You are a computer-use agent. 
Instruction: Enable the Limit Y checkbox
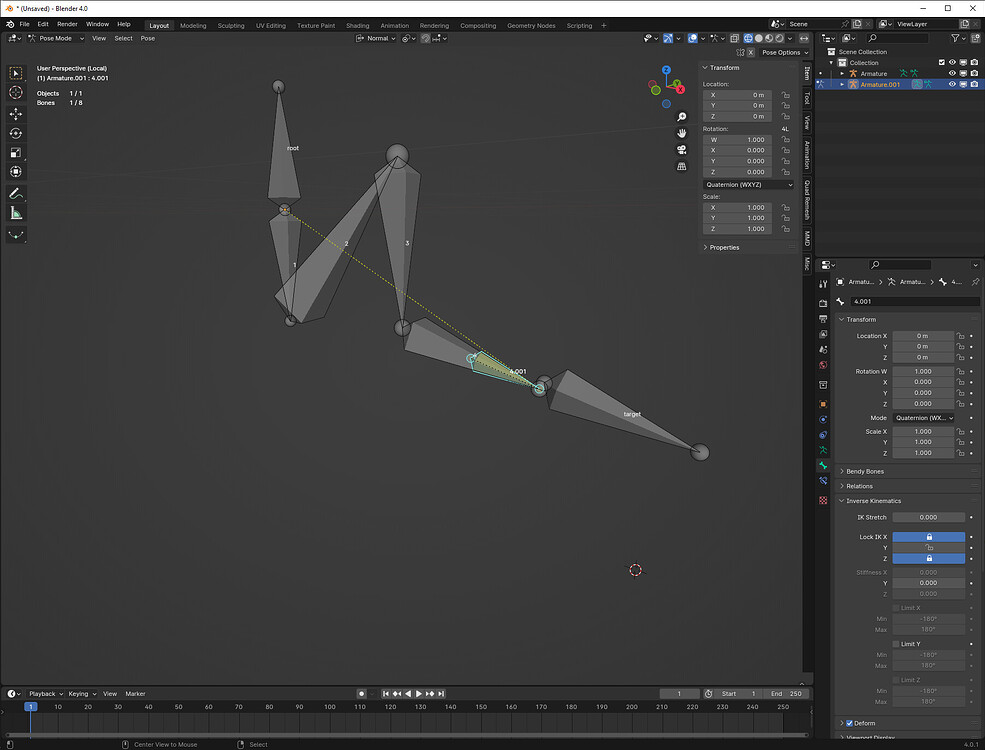click(896, 644)
